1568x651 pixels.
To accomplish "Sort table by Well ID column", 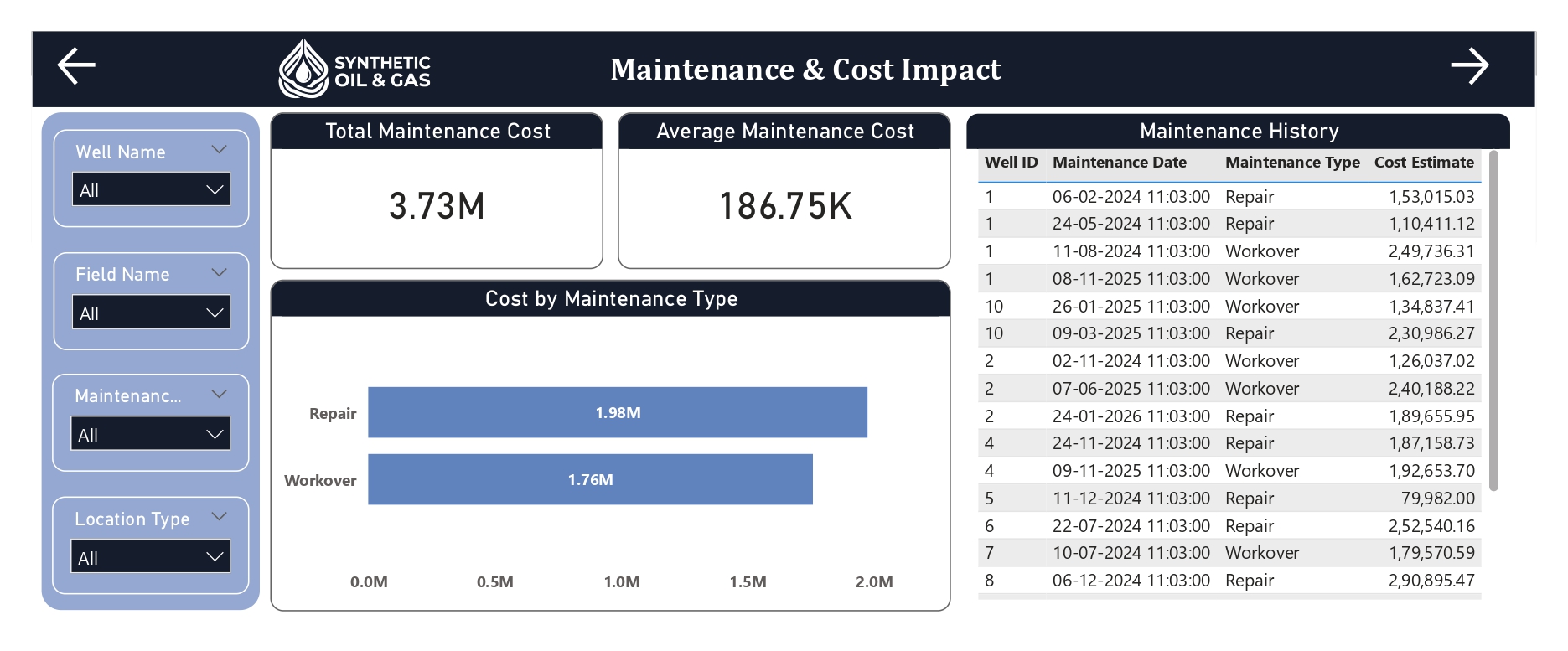I will pos(1011,163).
